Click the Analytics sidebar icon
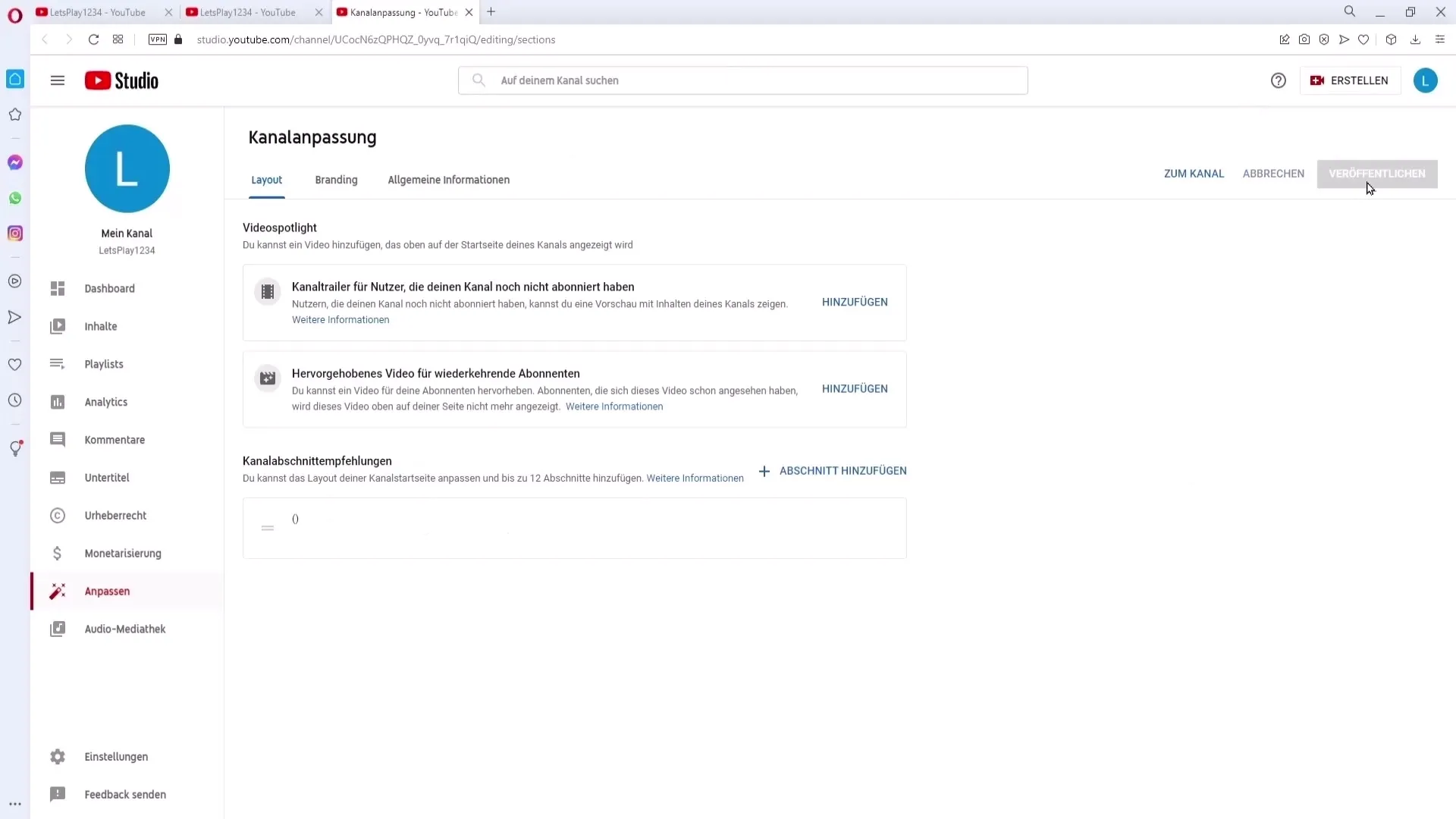Screen dimensions: 1456x819 click(58, 401)
